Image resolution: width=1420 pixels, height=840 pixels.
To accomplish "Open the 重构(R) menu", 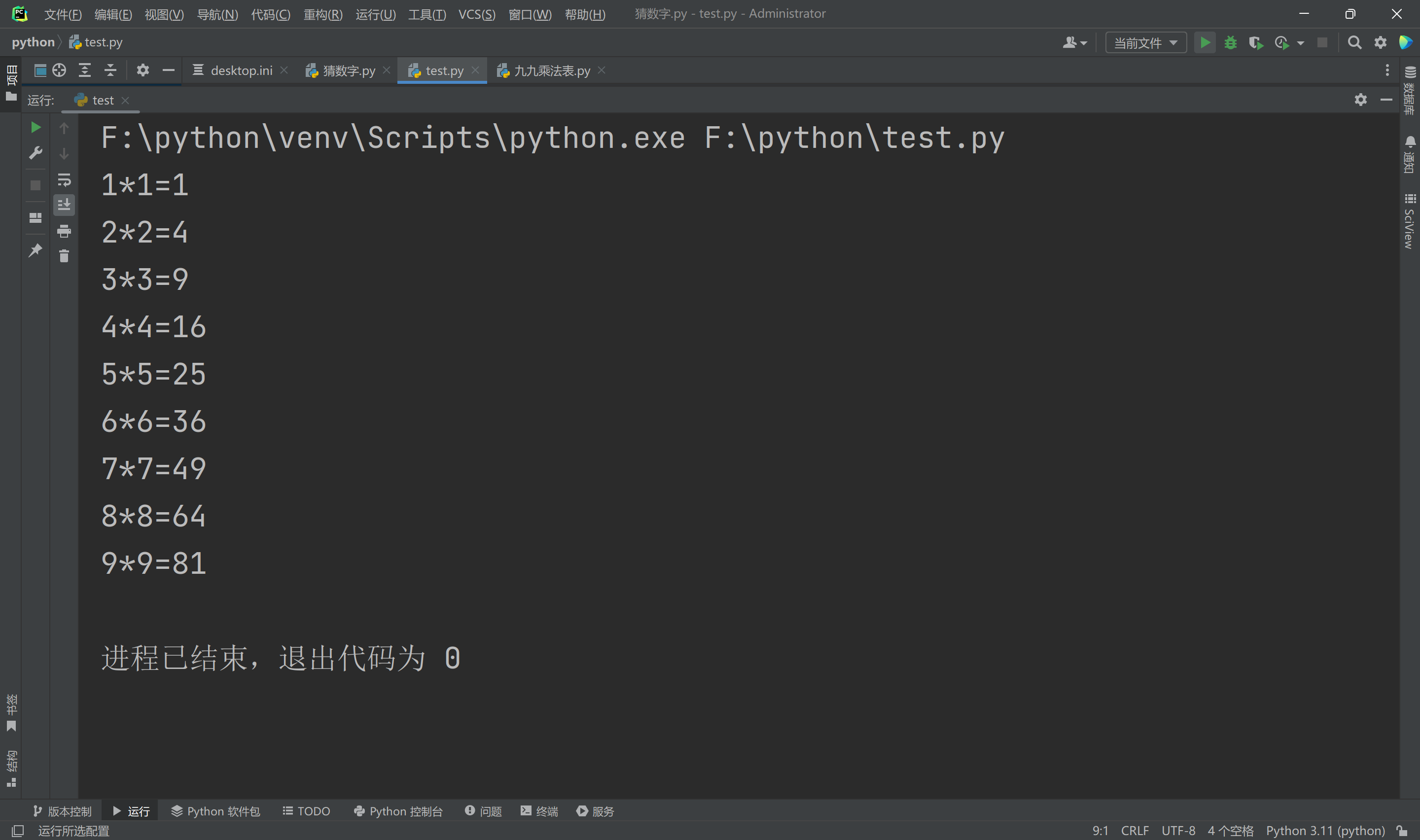I will tap(322, 14).
